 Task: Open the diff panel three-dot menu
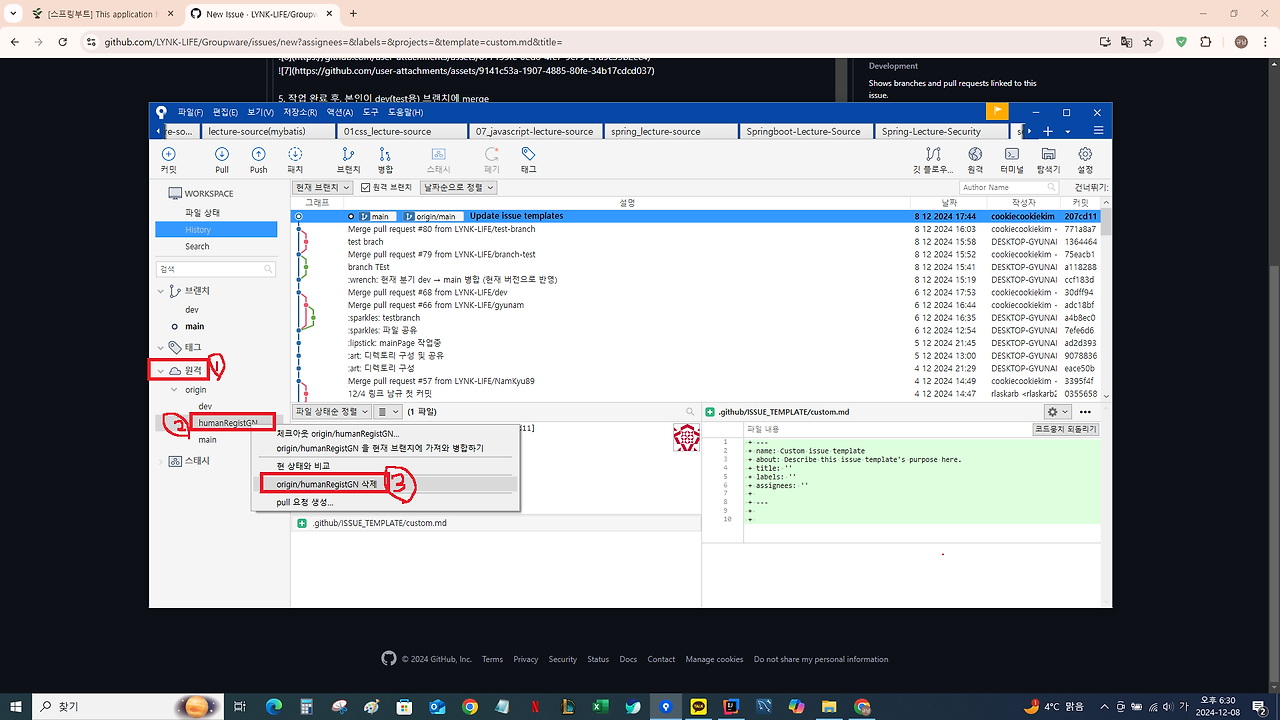(1085, 411)
